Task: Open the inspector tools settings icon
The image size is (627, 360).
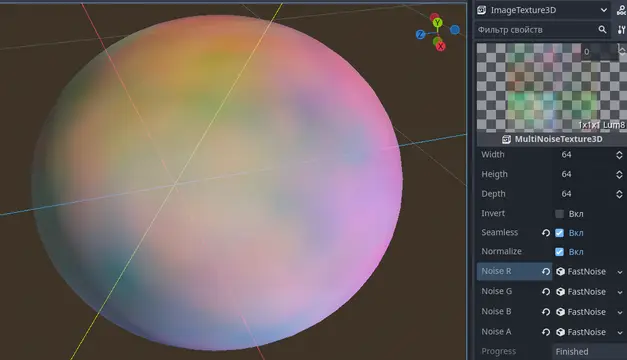Action: tap(621, 30)
